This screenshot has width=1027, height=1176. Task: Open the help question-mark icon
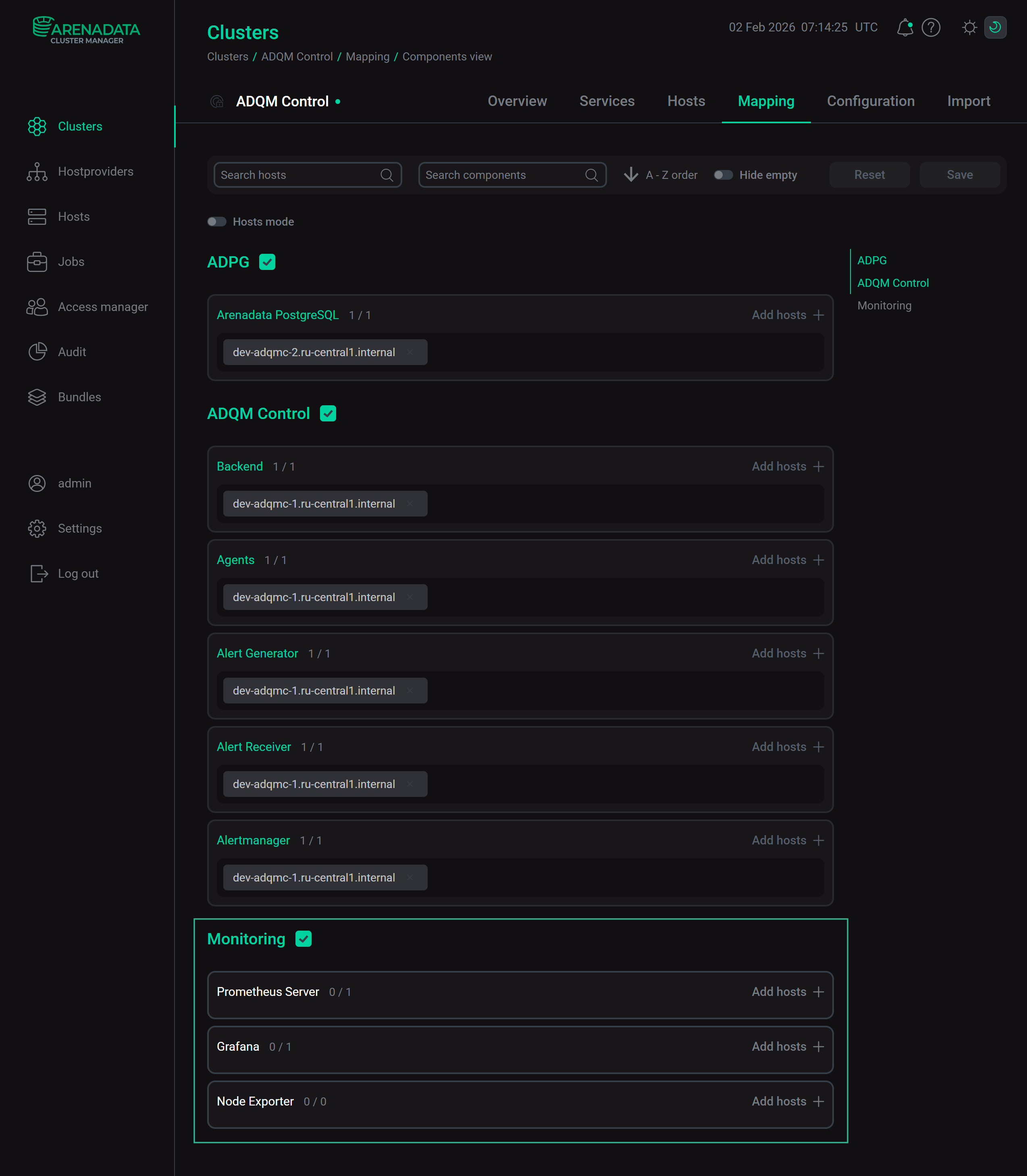pos(931,27)
